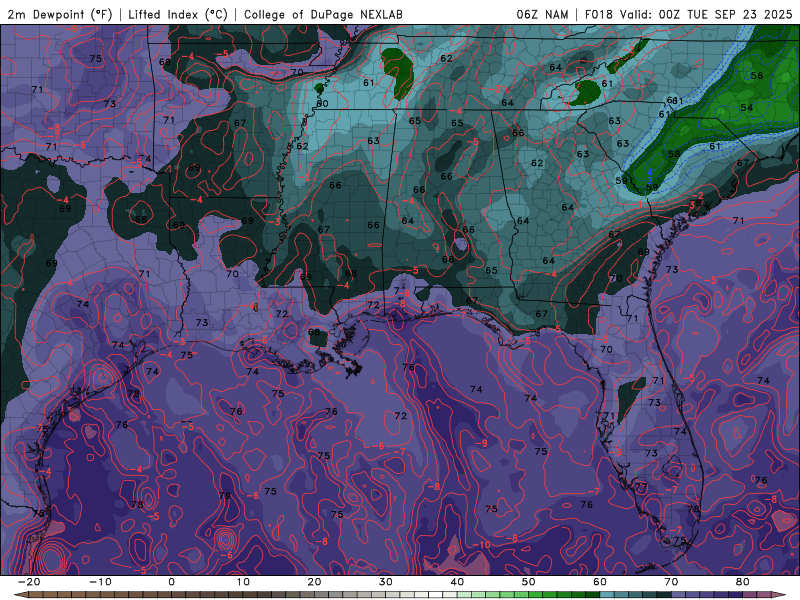Click the 40 label on the color scale
Screen dimensions: 800x600
pyautogui.click(x=457, y=582)
